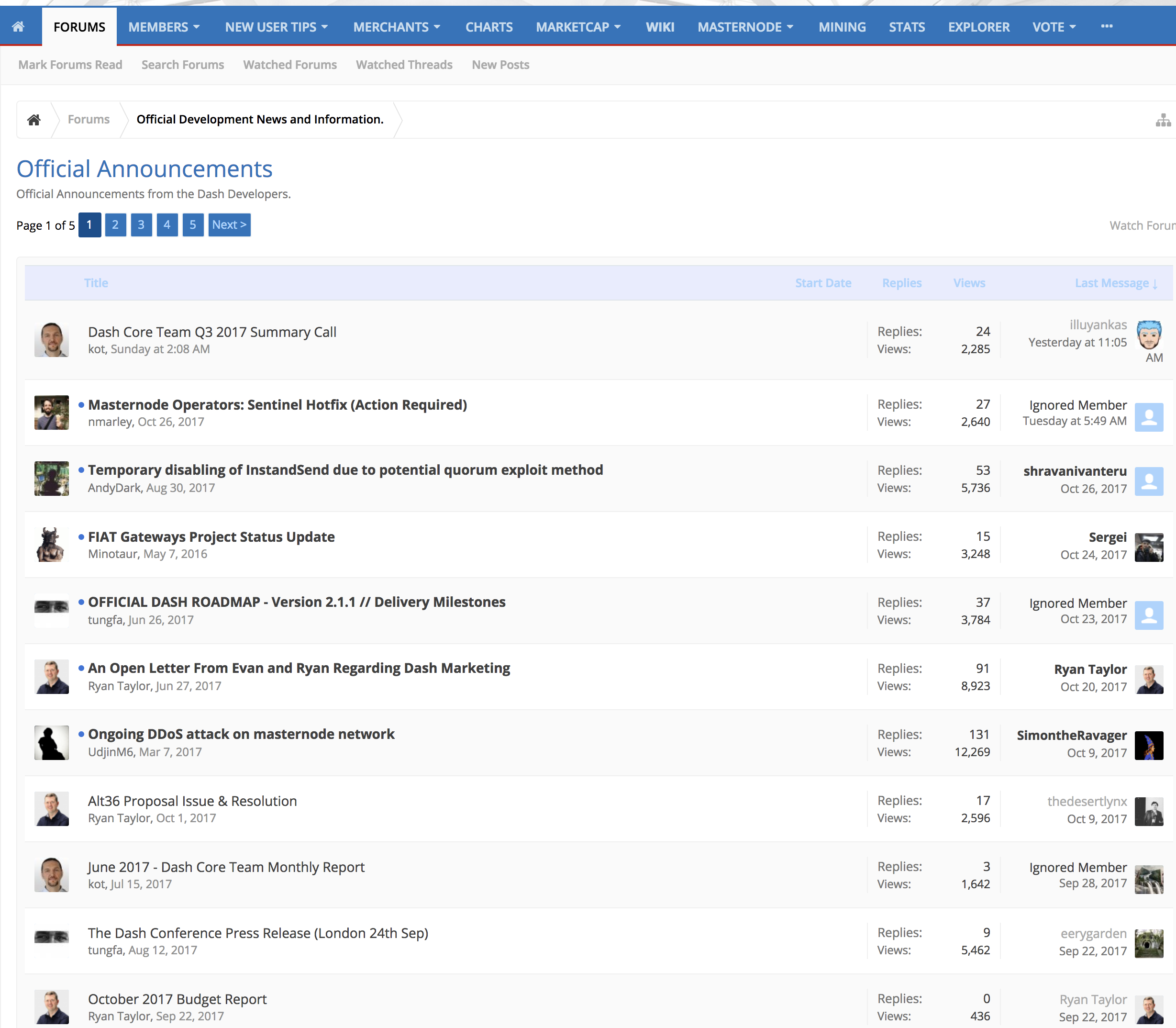
Task: Click thedesertlynx's avatar
Action: (1149, 811)
